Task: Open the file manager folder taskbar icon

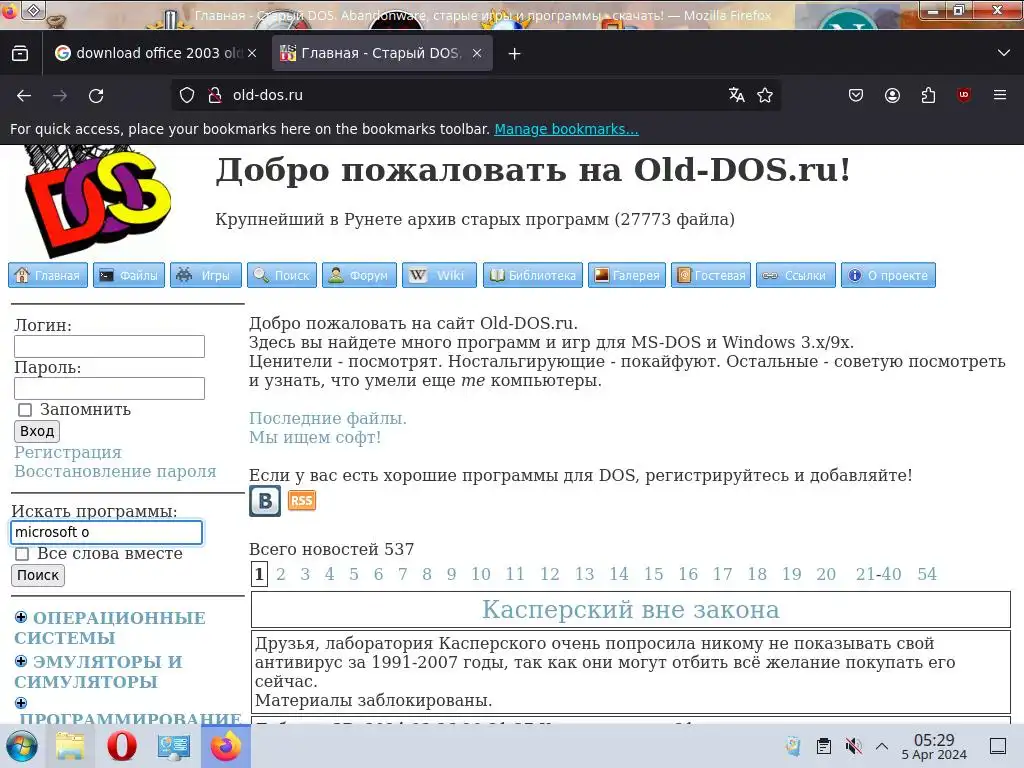Action: 70,746
